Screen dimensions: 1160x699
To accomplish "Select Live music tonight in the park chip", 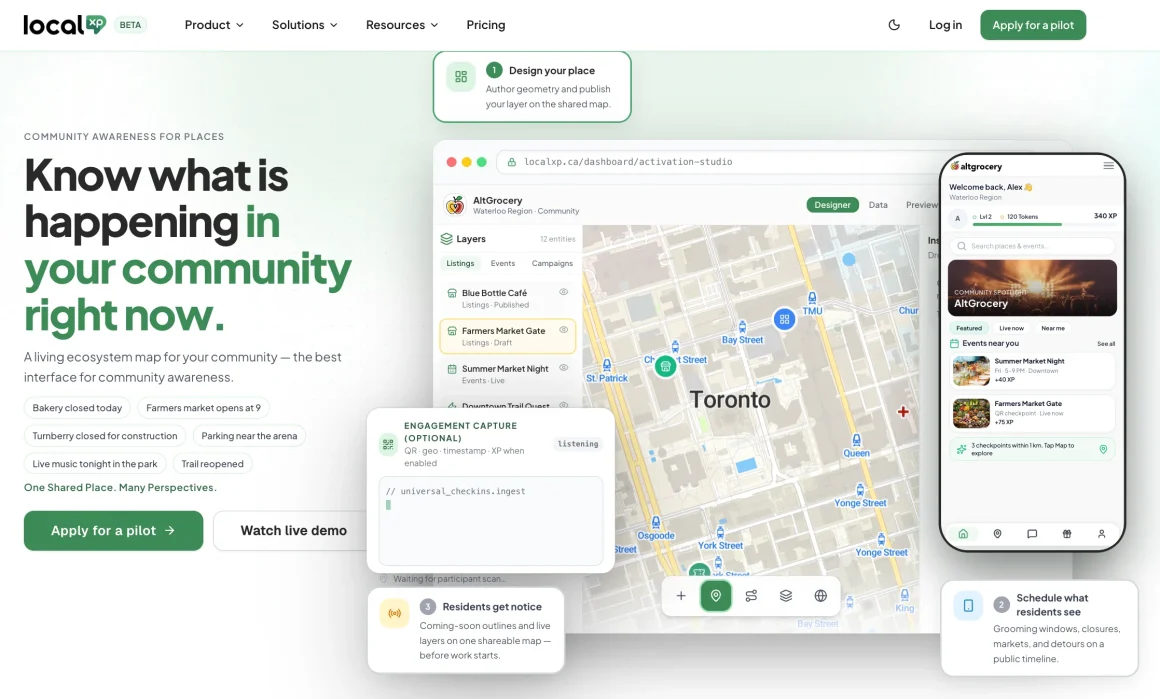I will pos(95,464).
